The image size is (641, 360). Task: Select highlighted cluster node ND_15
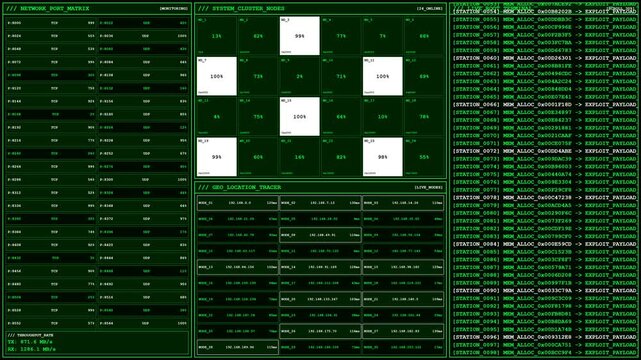[x=300, y=117]
